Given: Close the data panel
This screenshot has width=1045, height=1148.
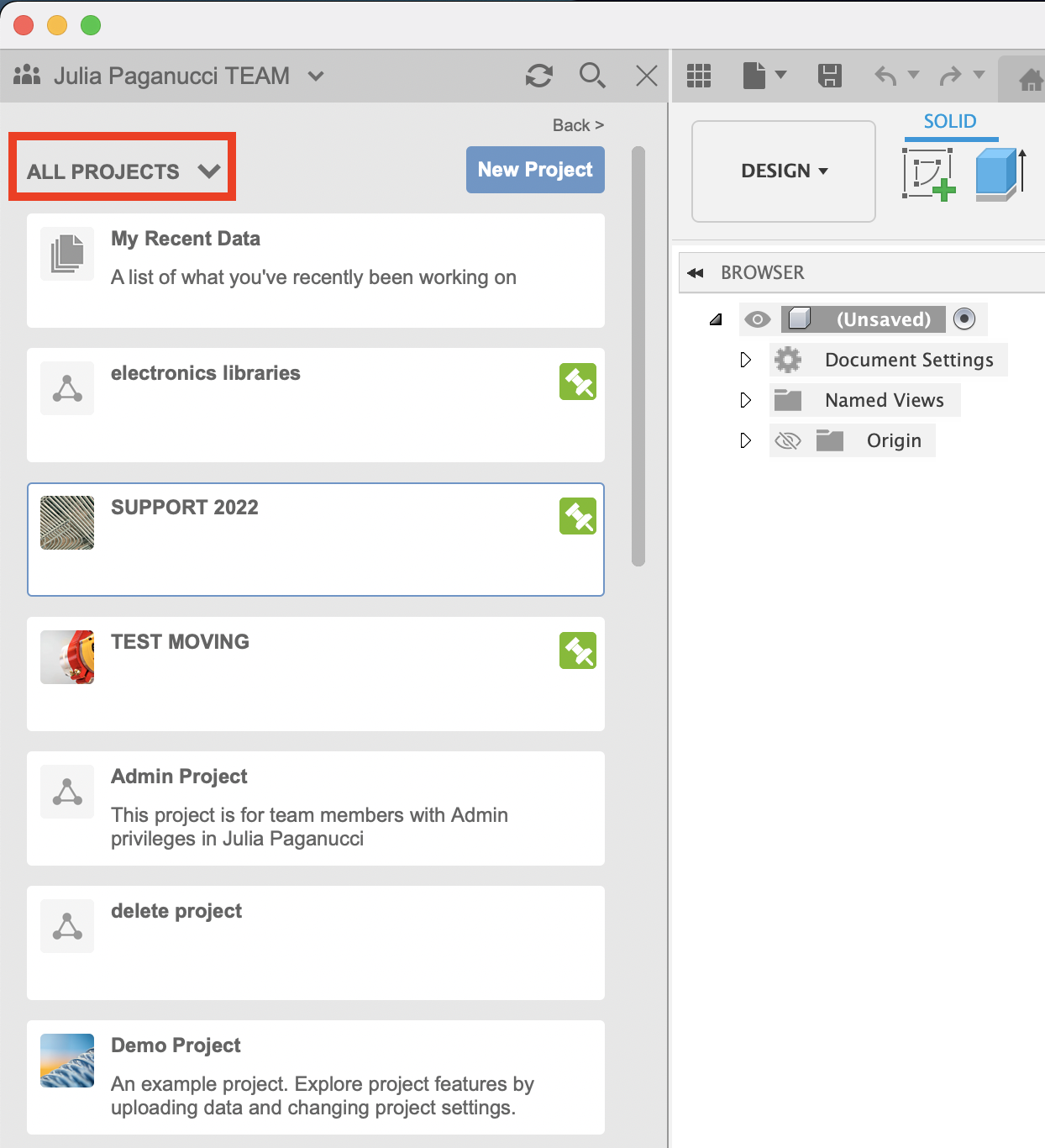Looking at the screenshot, I should (647, 76).
